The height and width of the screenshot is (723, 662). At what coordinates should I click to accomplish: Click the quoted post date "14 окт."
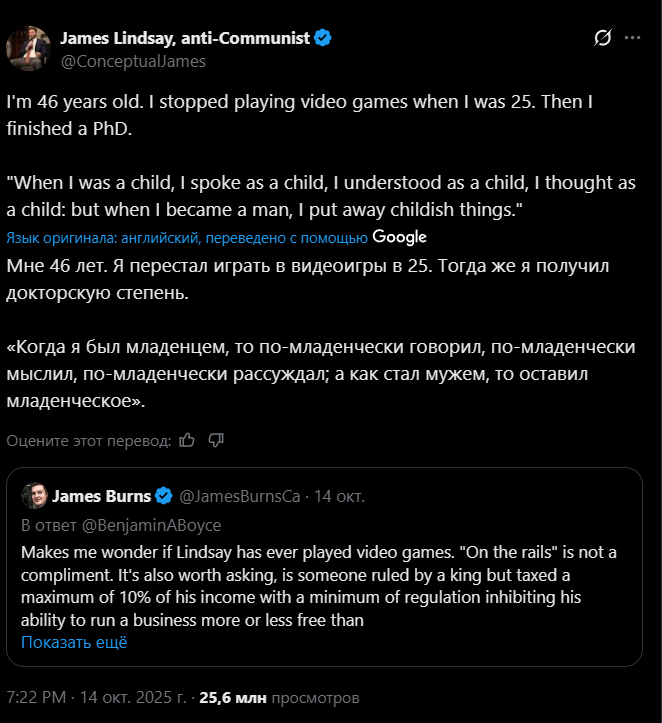click(340, 496)
